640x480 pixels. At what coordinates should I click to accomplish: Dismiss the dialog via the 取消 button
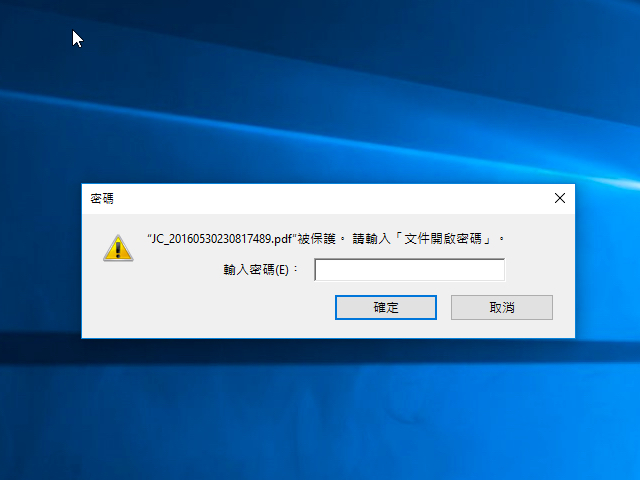[502, 307]
